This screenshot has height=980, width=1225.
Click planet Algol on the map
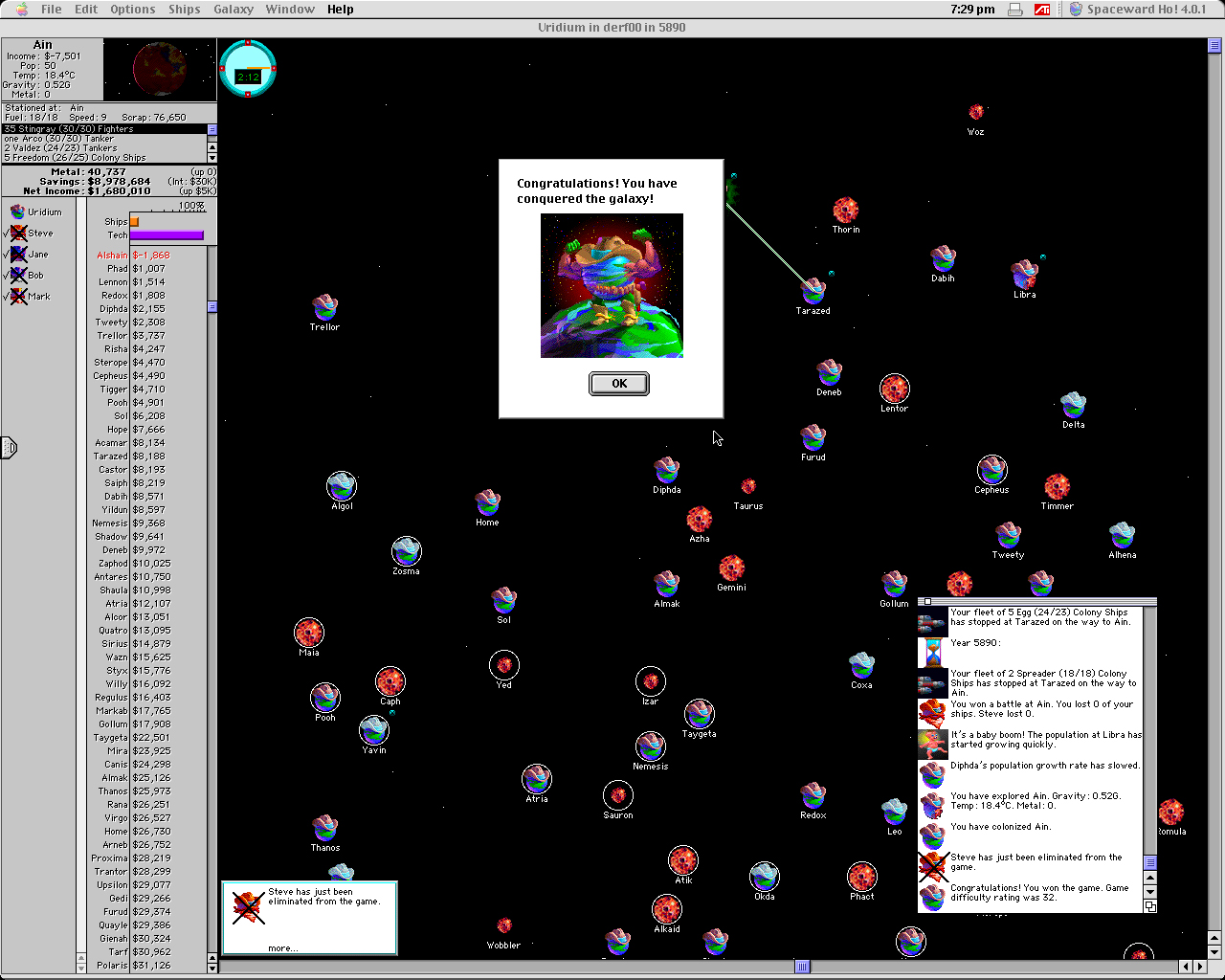[342, 486]
